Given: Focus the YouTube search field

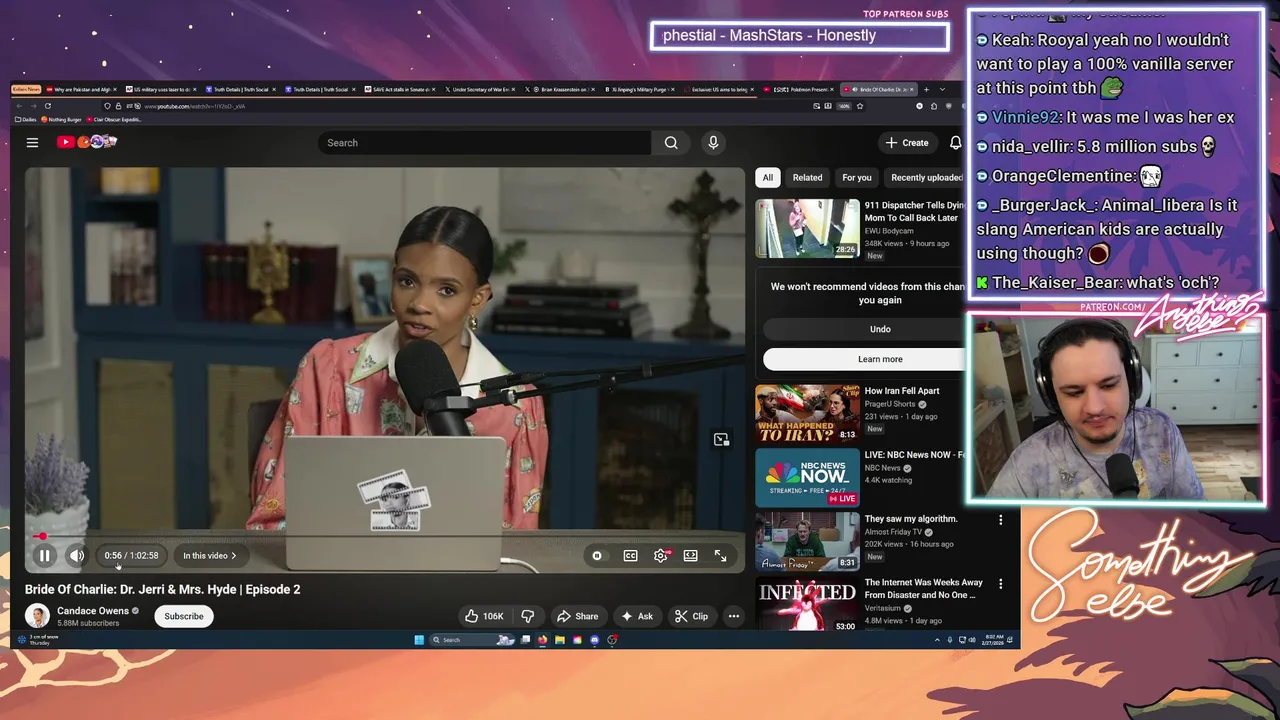Looking at the screenshot, I should coord(484,143).
